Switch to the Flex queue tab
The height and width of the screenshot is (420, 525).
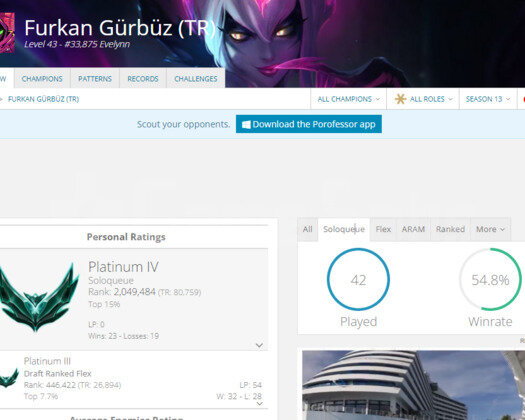click(x=383, y=229)
